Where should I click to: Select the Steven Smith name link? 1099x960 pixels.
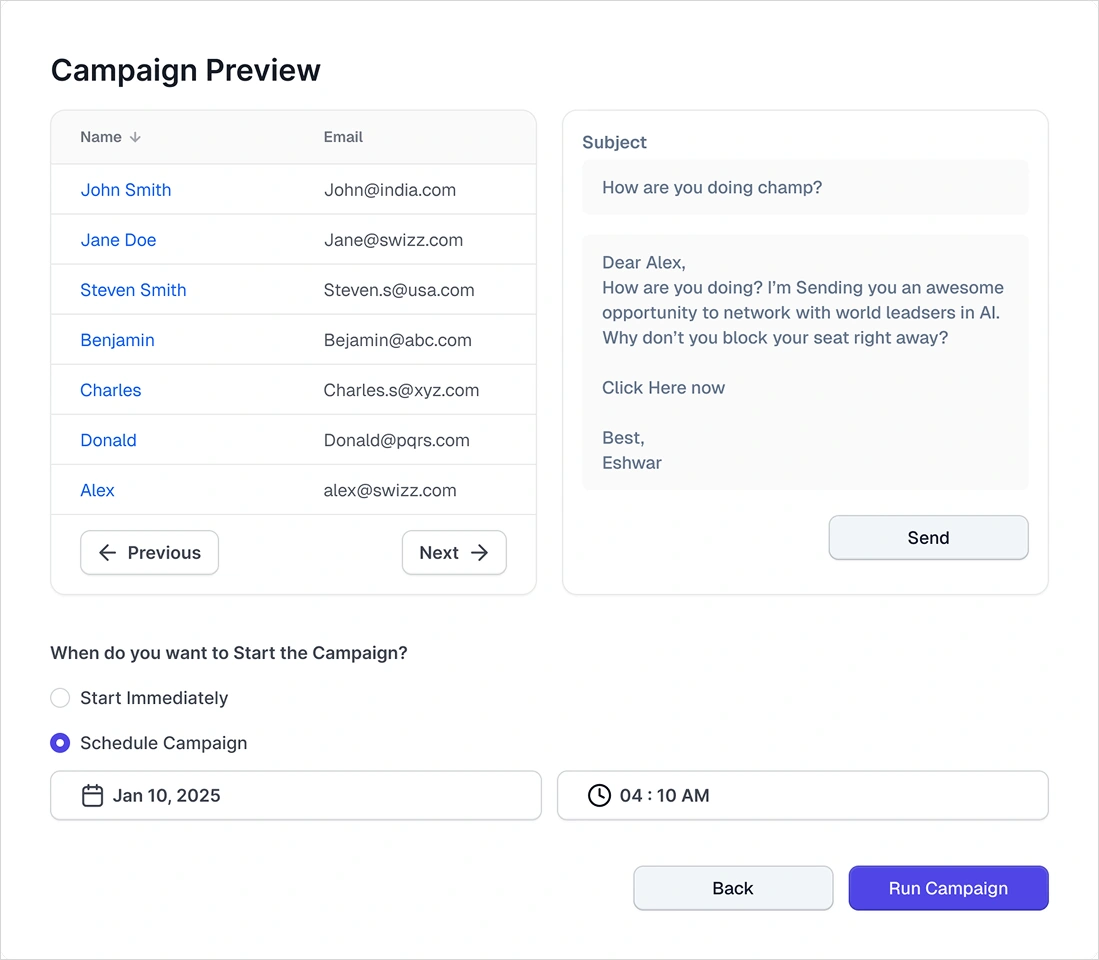[x=133, y=290]
